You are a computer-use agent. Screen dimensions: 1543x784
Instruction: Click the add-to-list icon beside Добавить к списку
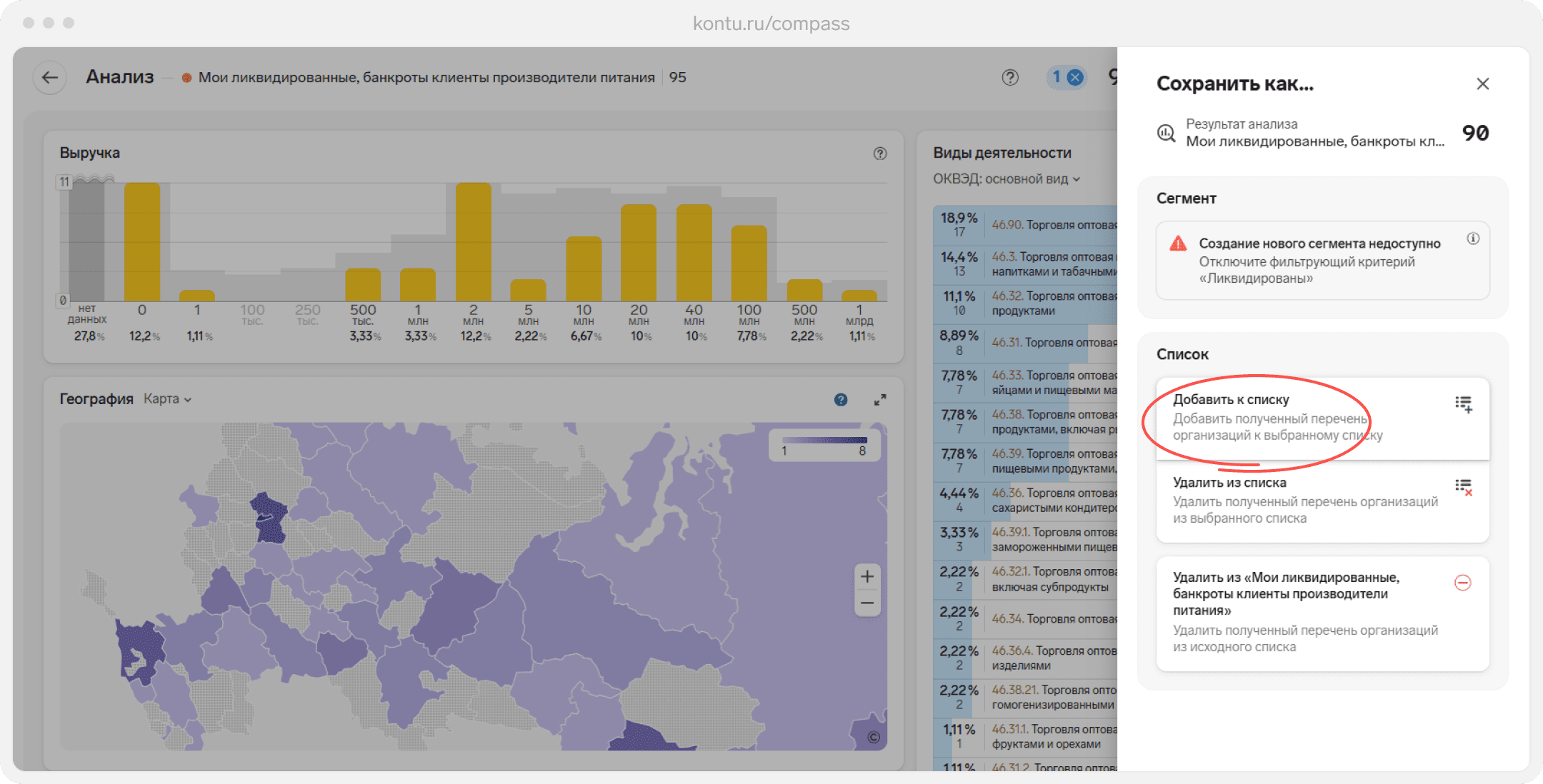tap(1463, 404)
